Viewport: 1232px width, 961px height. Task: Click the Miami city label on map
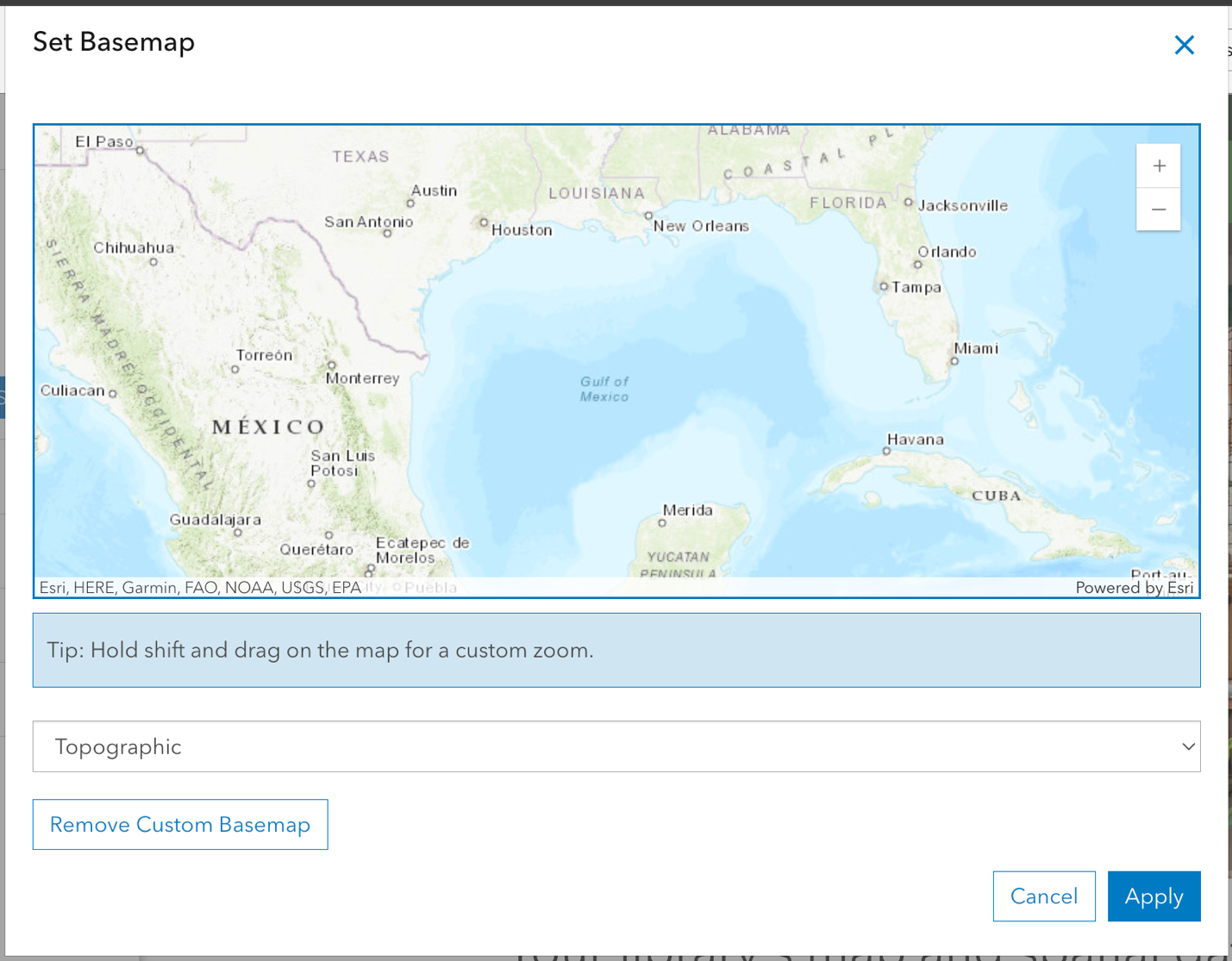tap(976, 348)
